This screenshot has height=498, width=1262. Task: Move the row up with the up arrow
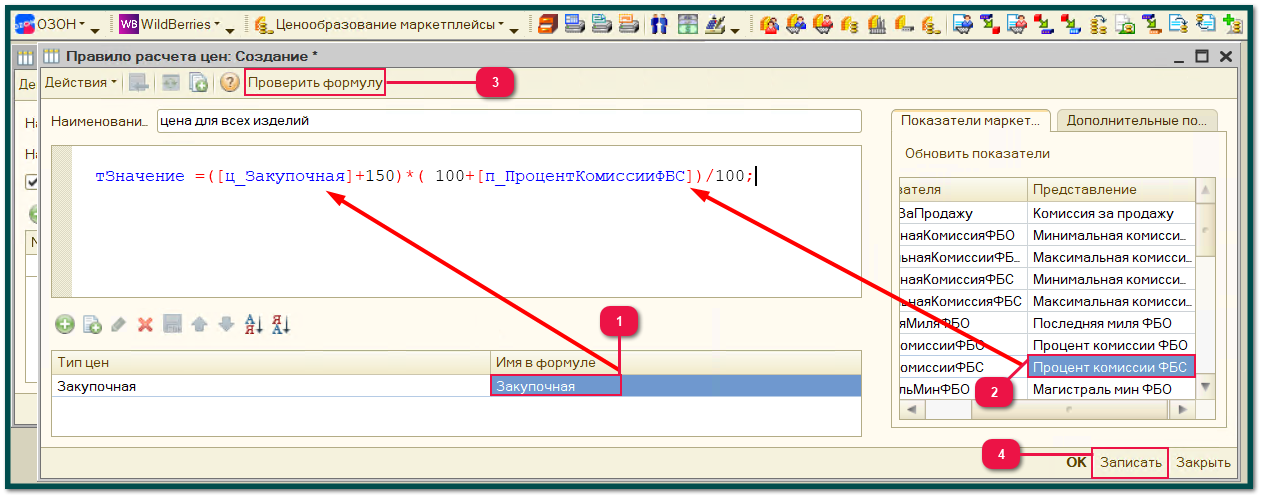click(x=199, y=324)
